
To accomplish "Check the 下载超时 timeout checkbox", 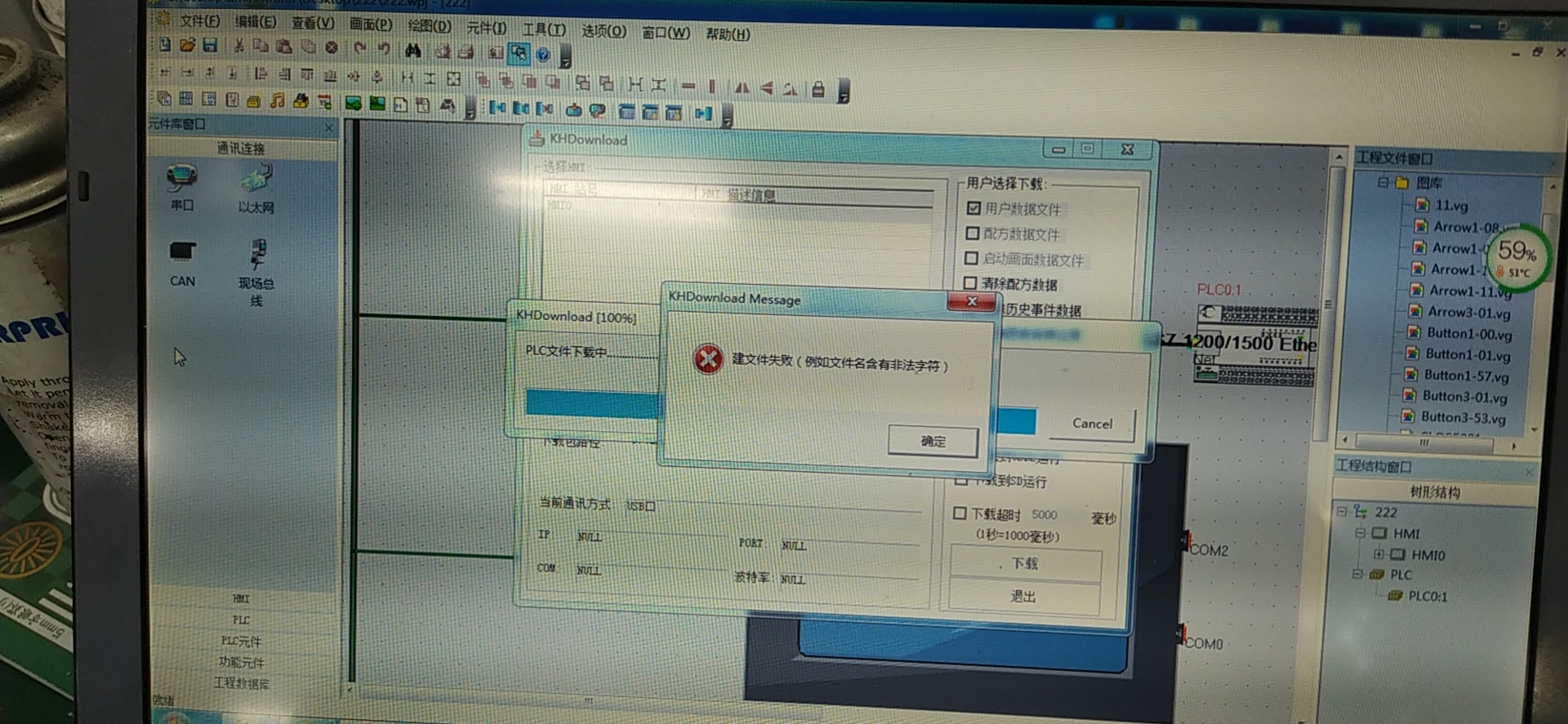I will pos(960,513).
